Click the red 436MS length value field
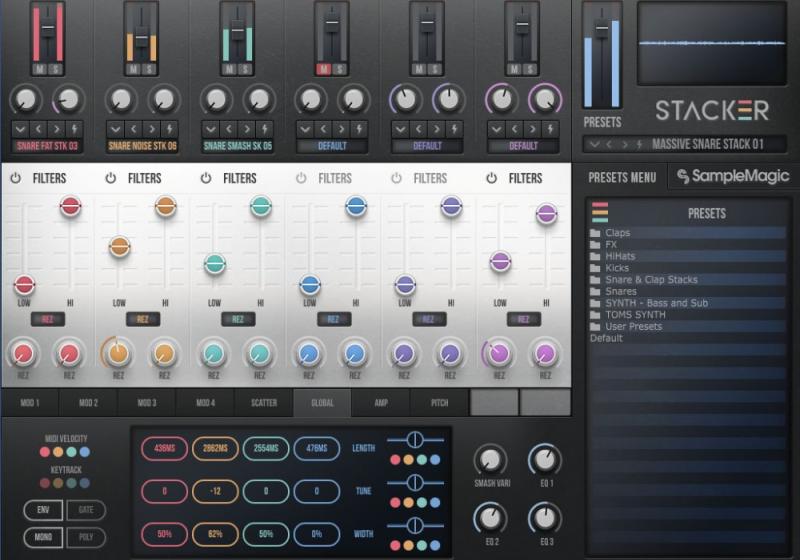Screen dimensions: 800x560 click(164, 449)
